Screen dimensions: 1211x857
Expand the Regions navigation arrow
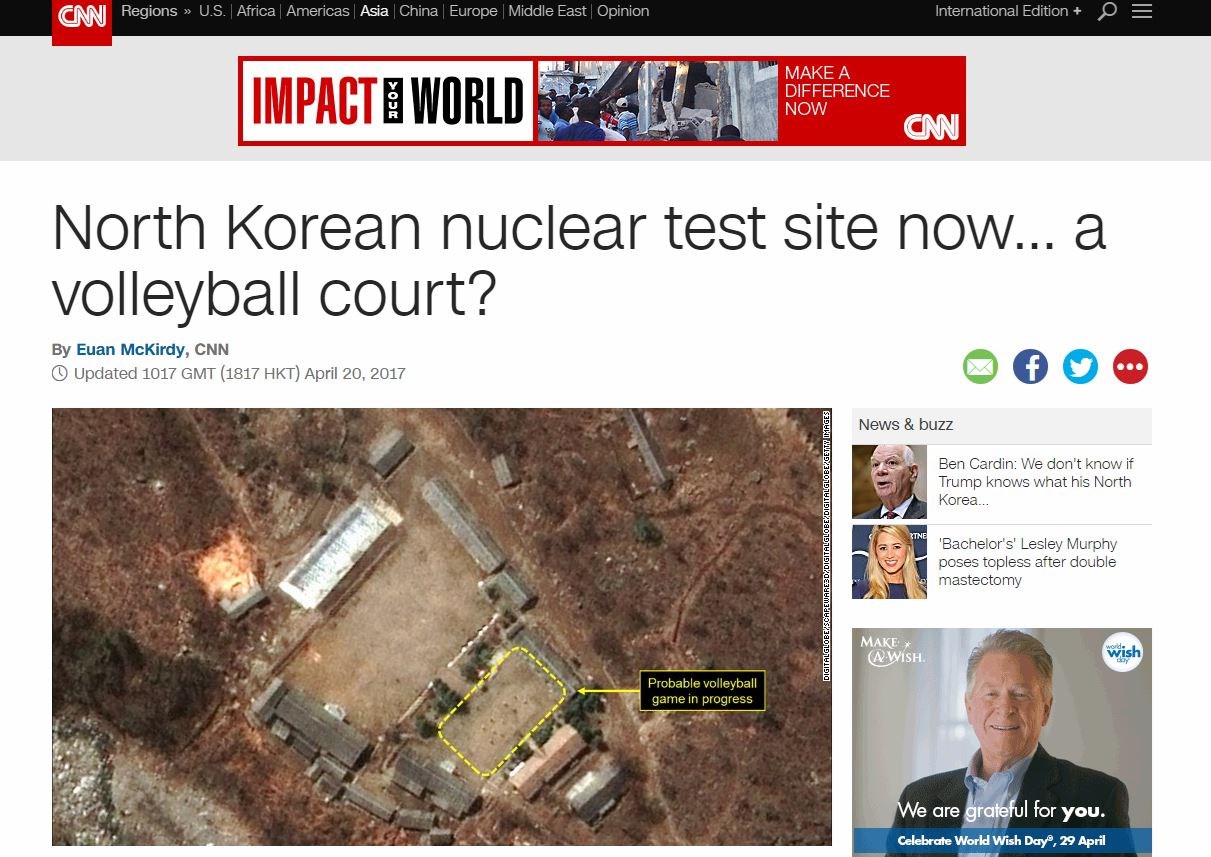tap(187, 11)
